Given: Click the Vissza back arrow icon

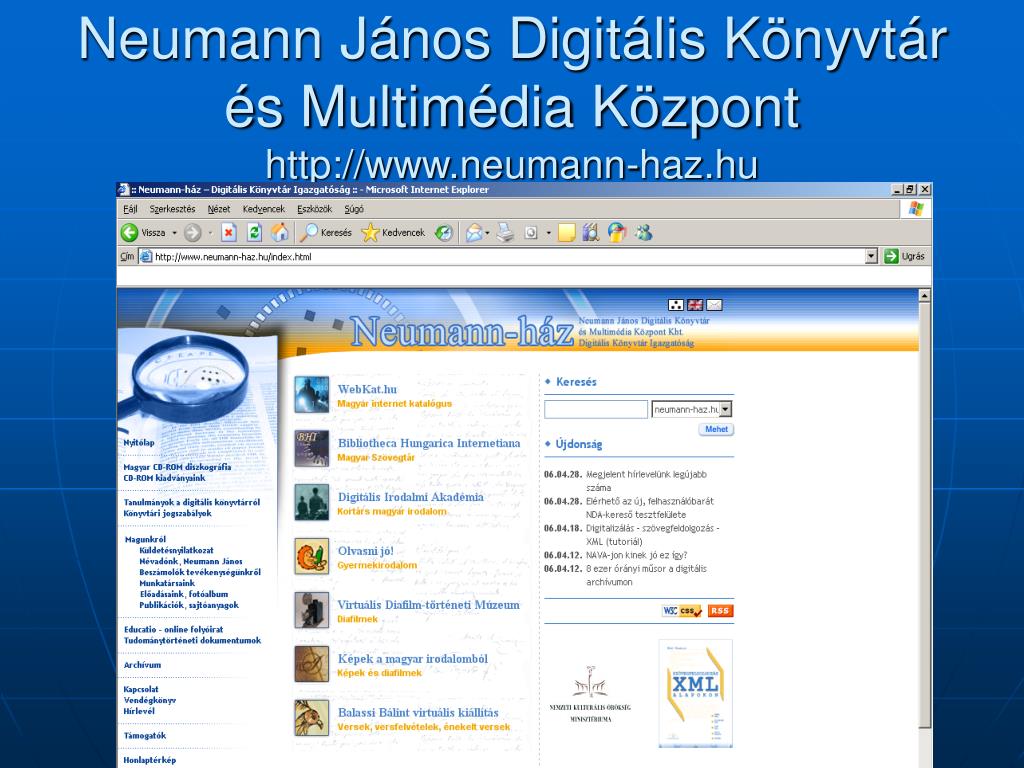Looking at the screenshot, I should (x=130, y=232).
